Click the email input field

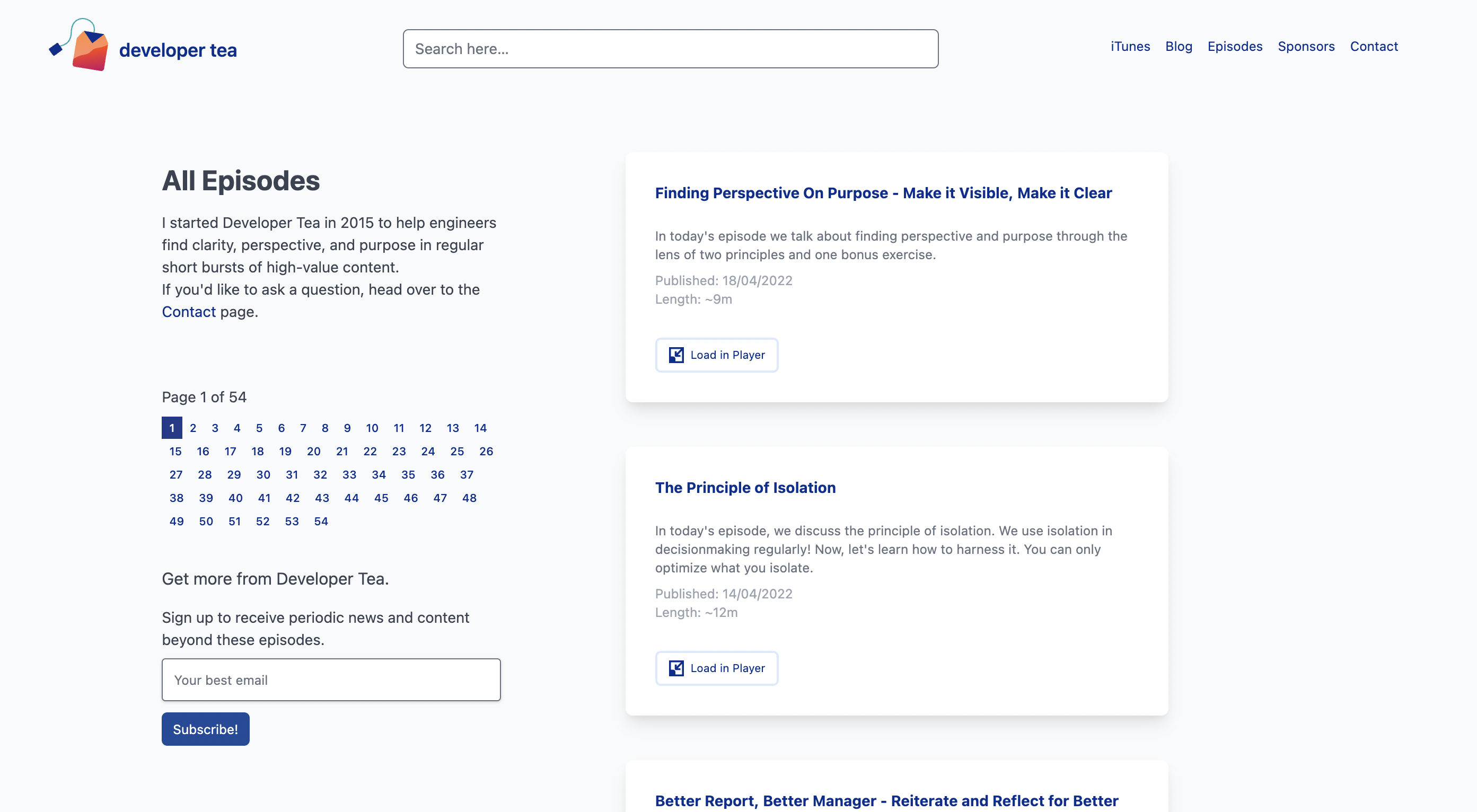331,679
